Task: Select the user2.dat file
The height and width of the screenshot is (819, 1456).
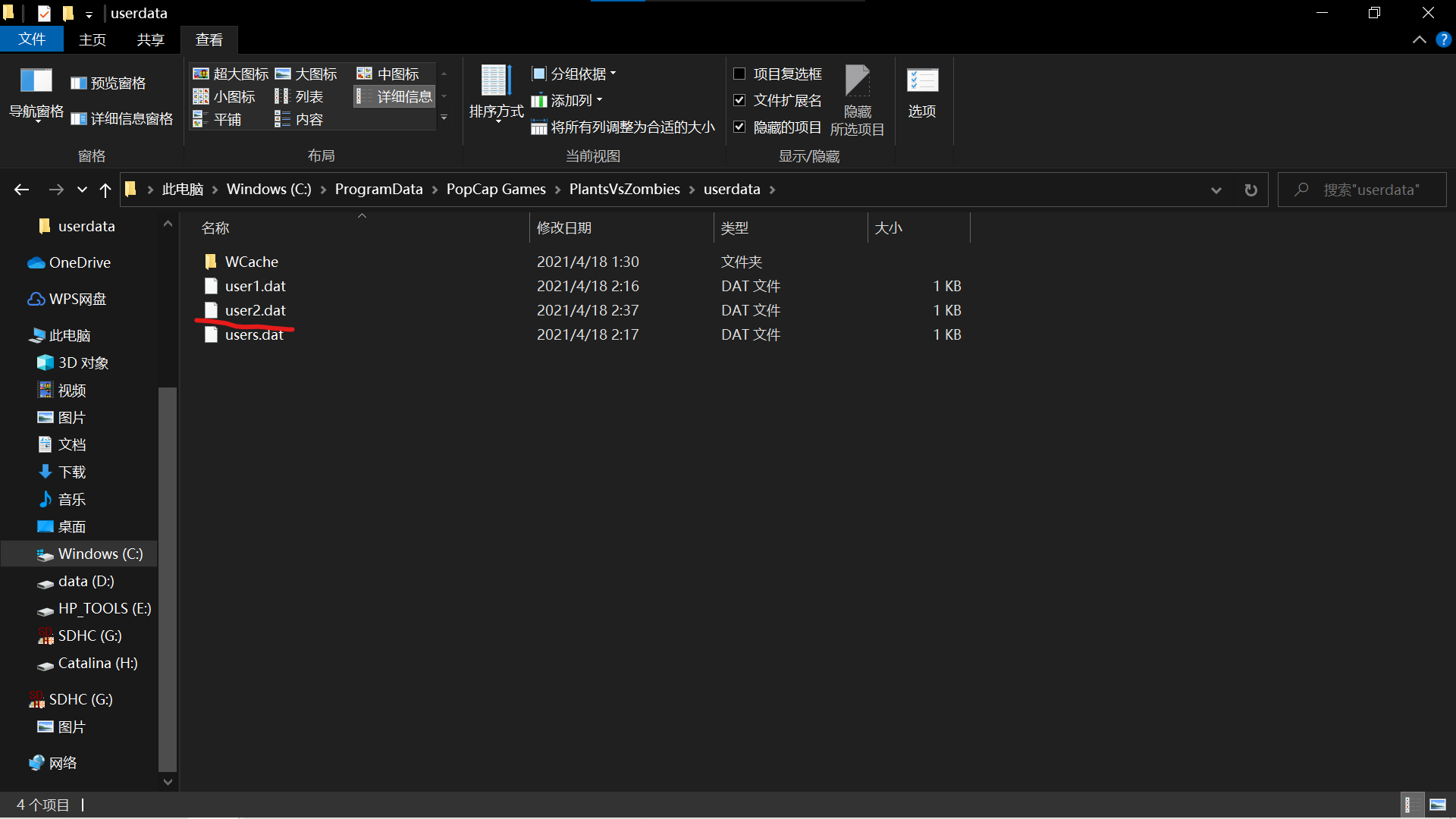Action: pyautogui.click(x=255, y=310)
